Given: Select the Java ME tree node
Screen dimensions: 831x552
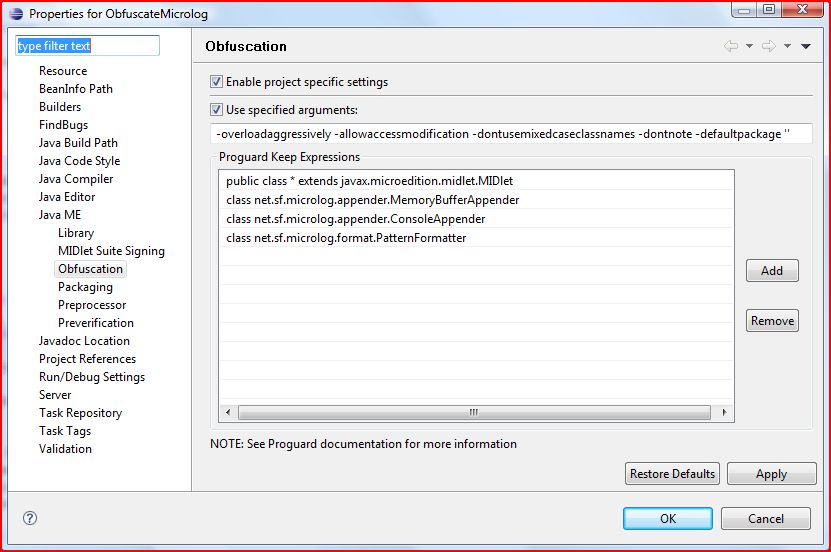Looking at the screenshot, I should tap(60, 215).
